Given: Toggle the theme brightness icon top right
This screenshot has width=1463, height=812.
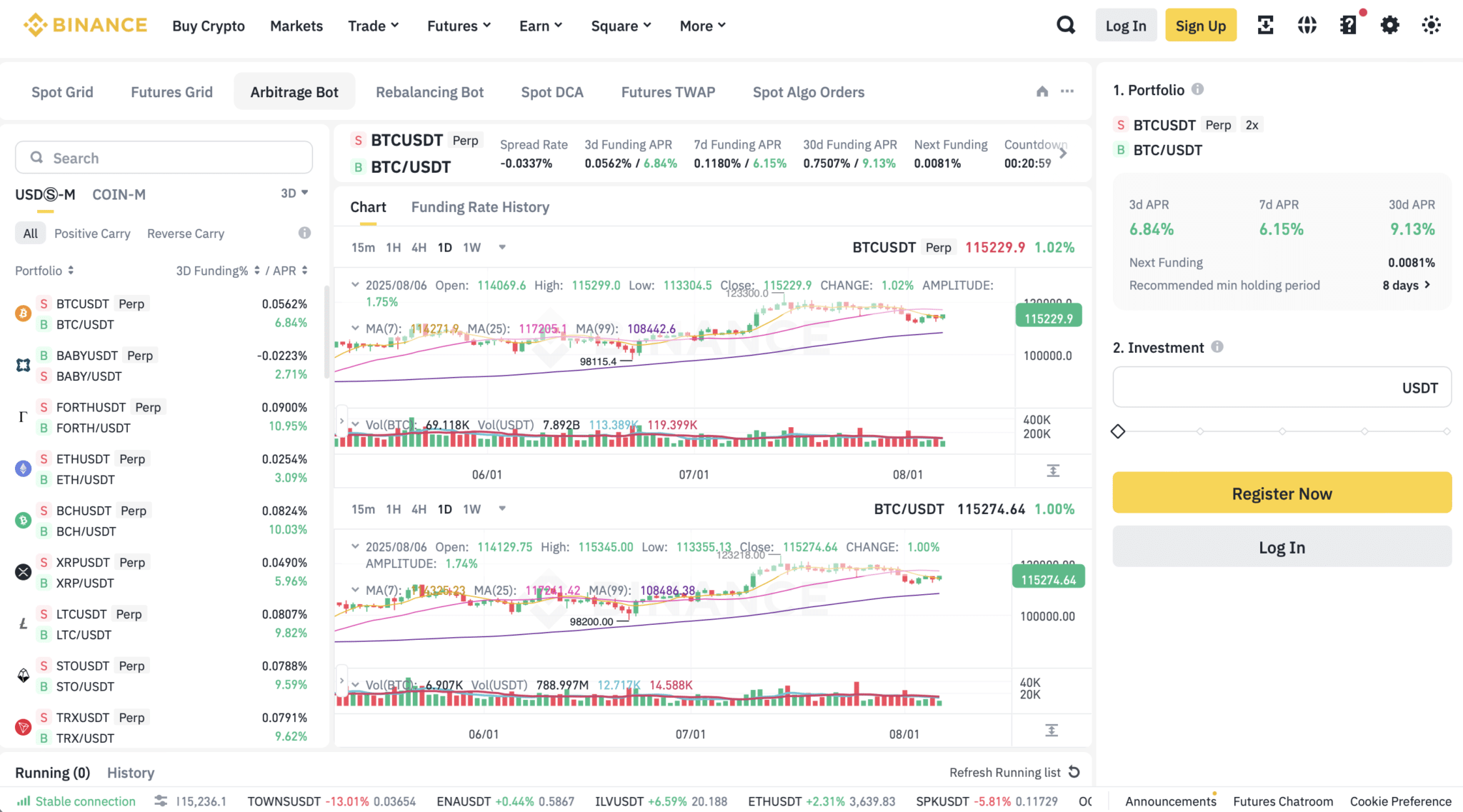Looking at the screenshot, I should [1431, 24].
